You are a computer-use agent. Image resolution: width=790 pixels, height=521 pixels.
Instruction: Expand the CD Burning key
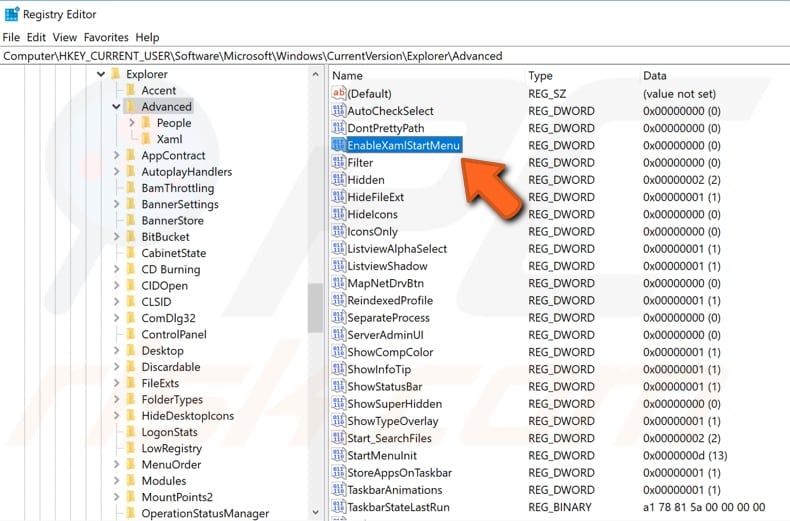(116, 269)
